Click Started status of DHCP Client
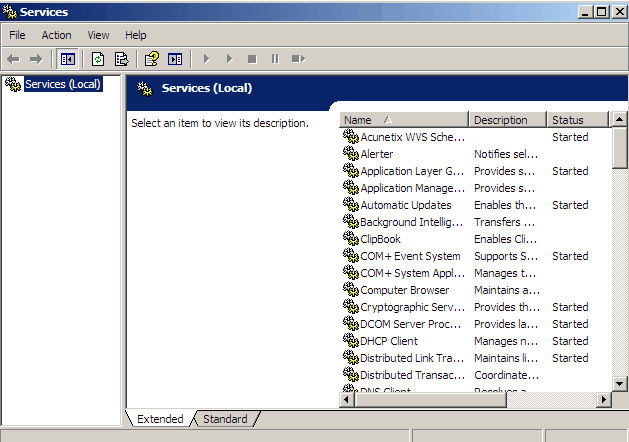This screenshot has height=442, width=629. pos(570,341)
